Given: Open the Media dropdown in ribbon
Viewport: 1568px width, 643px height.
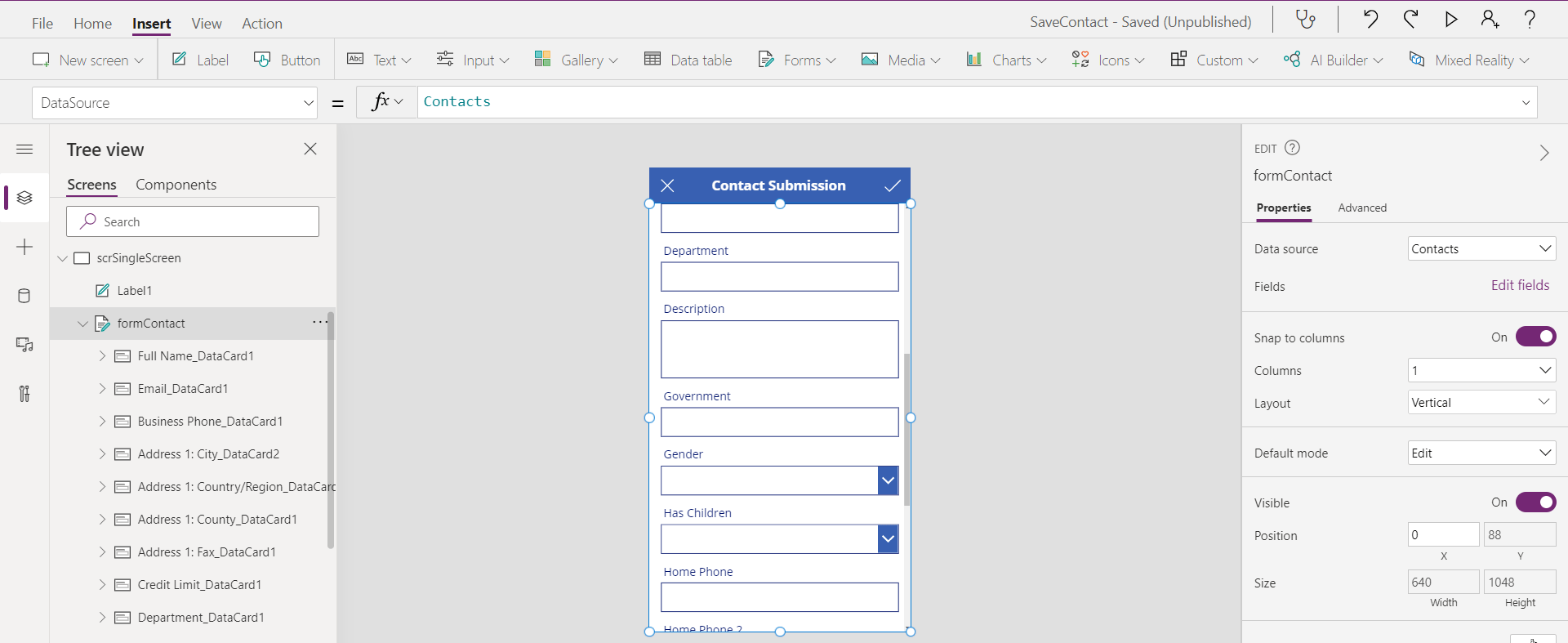Looking at the screenshot, I should pos(901,60).
